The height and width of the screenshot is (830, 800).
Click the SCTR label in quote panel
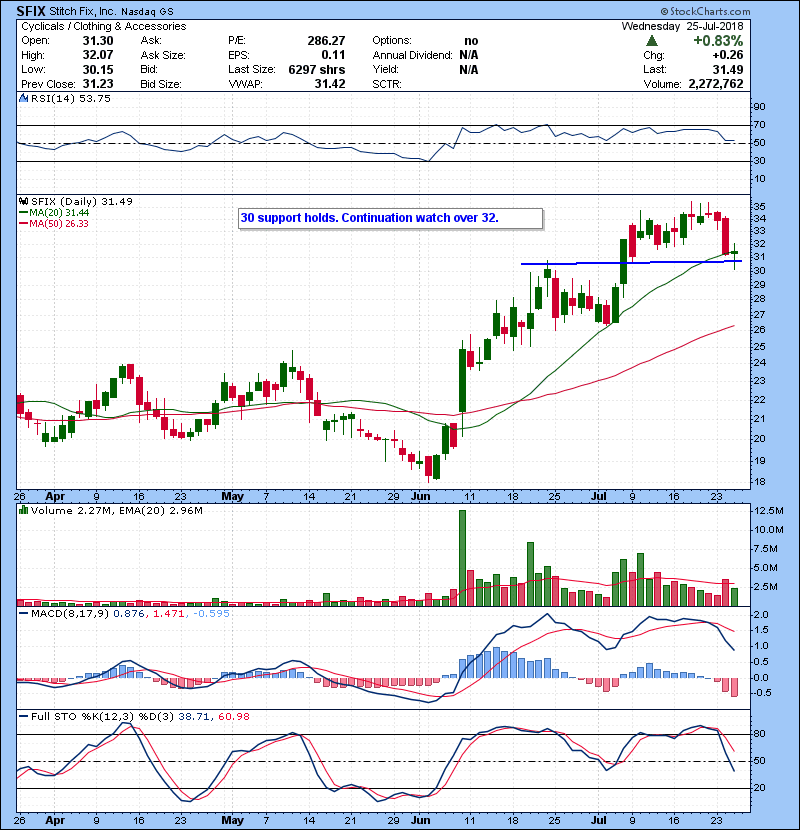[386, 84]
